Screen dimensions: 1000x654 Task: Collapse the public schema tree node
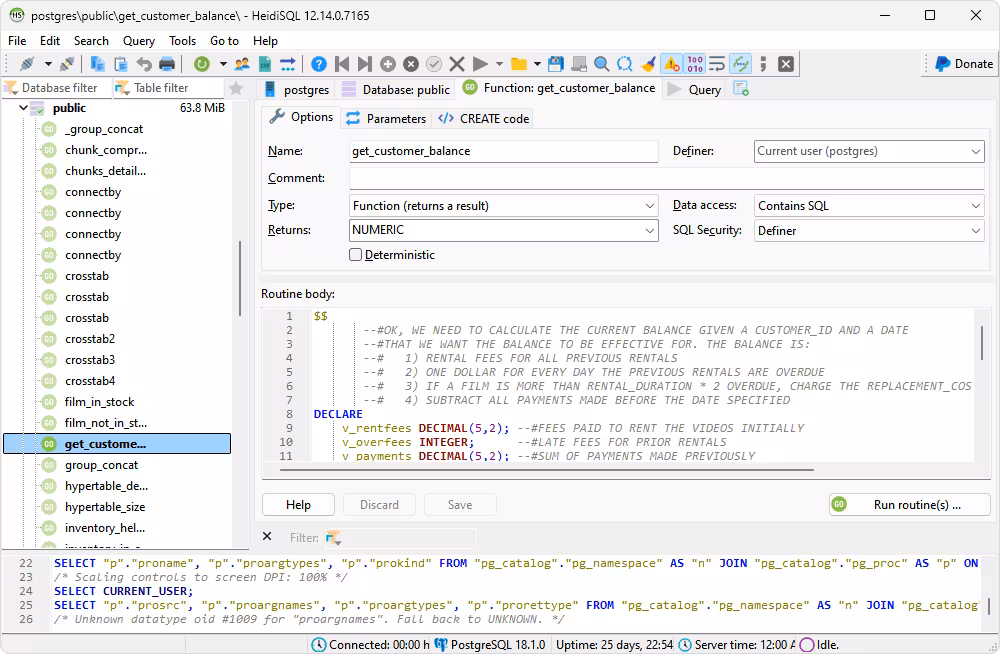coord(23,108)
